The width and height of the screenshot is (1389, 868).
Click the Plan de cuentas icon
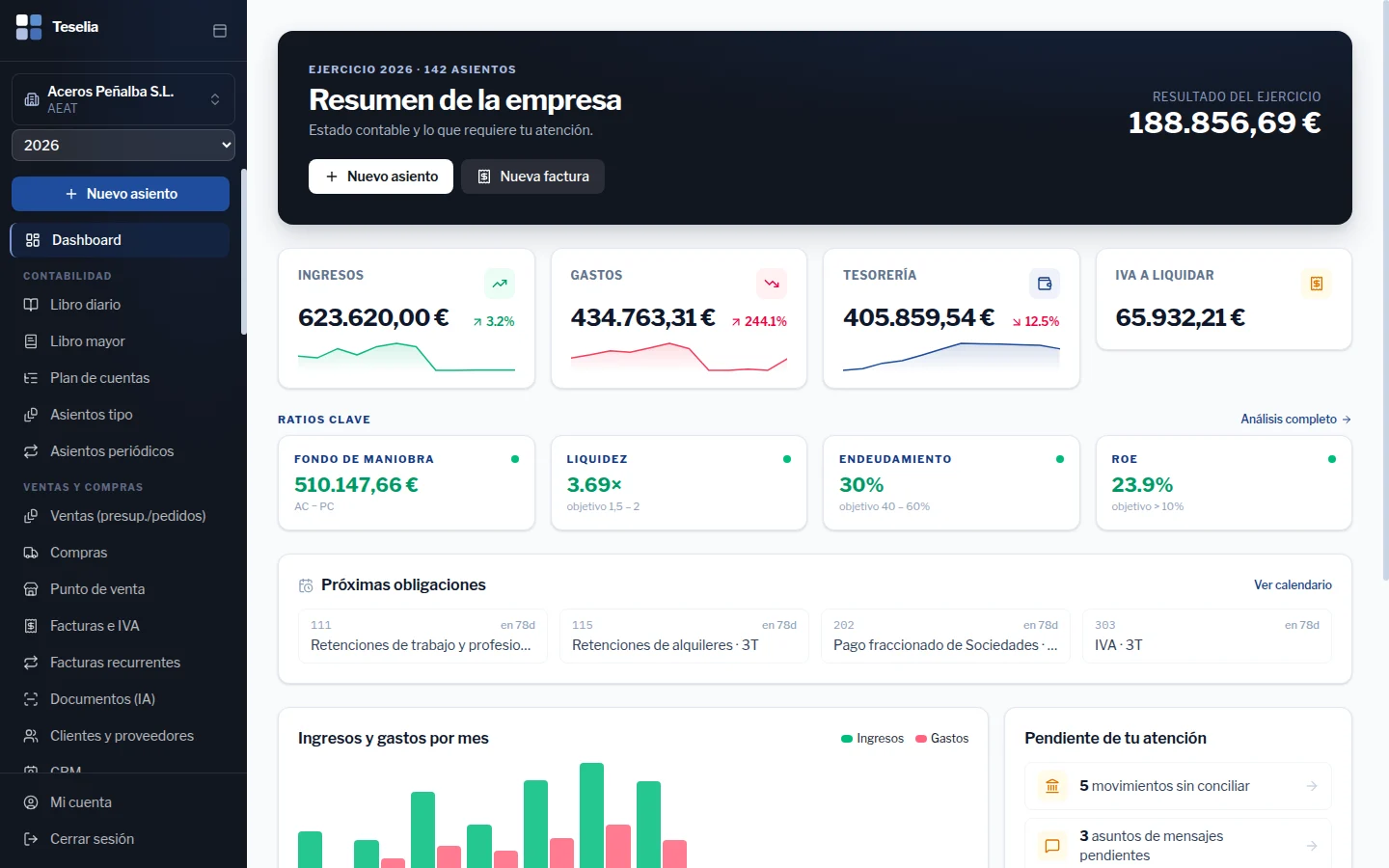(31, 378)
